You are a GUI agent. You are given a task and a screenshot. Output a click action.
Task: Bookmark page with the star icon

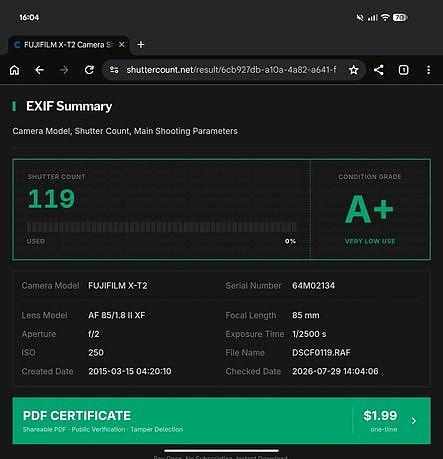[354, 70]
